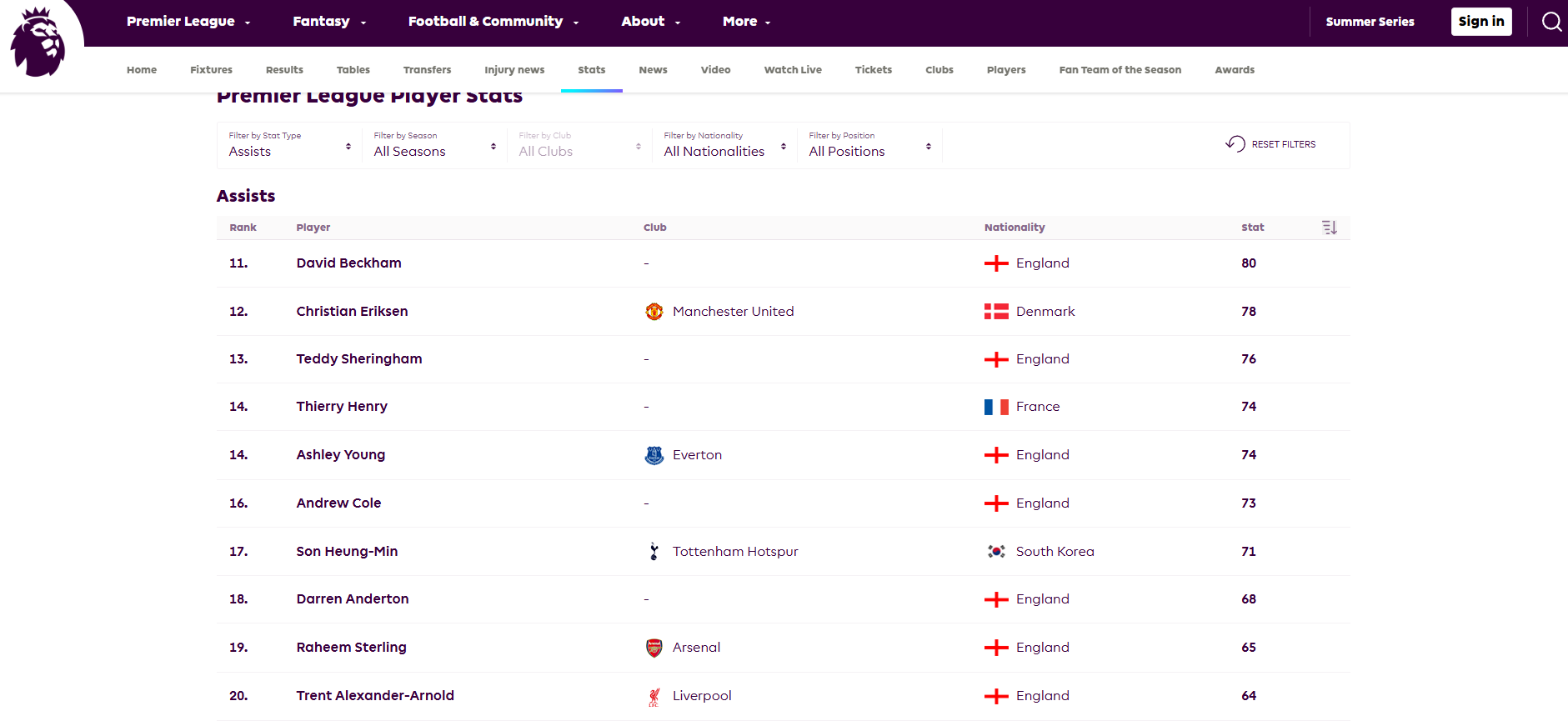Click the Liverpool club crest
This screenshot has width=1568, height=721.
coord(654,697)
